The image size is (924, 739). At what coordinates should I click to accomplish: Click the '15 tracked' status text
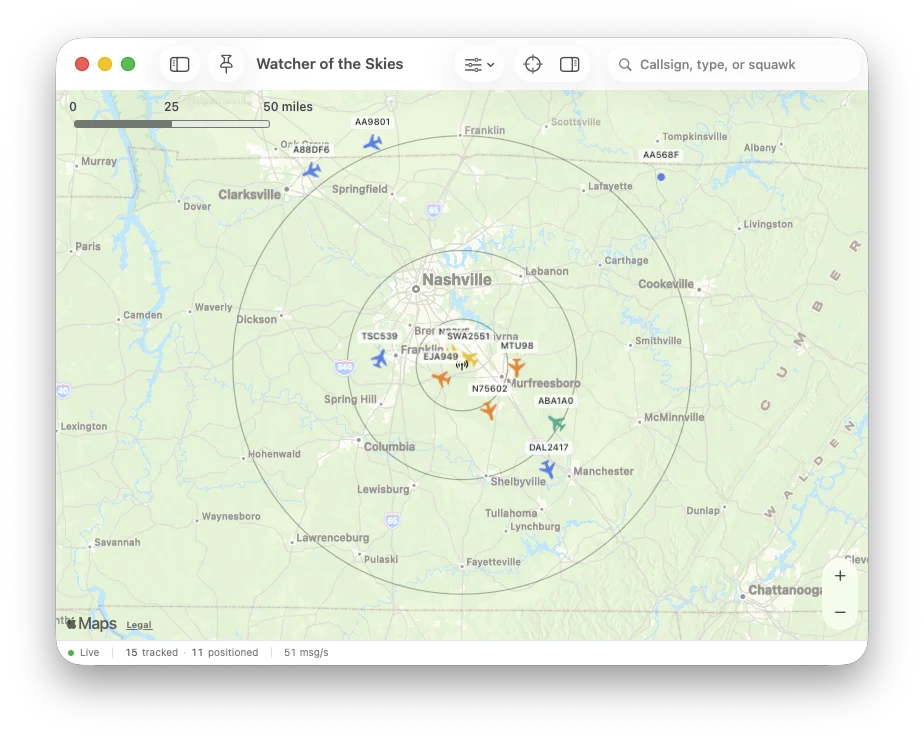[x=151, y=652]
